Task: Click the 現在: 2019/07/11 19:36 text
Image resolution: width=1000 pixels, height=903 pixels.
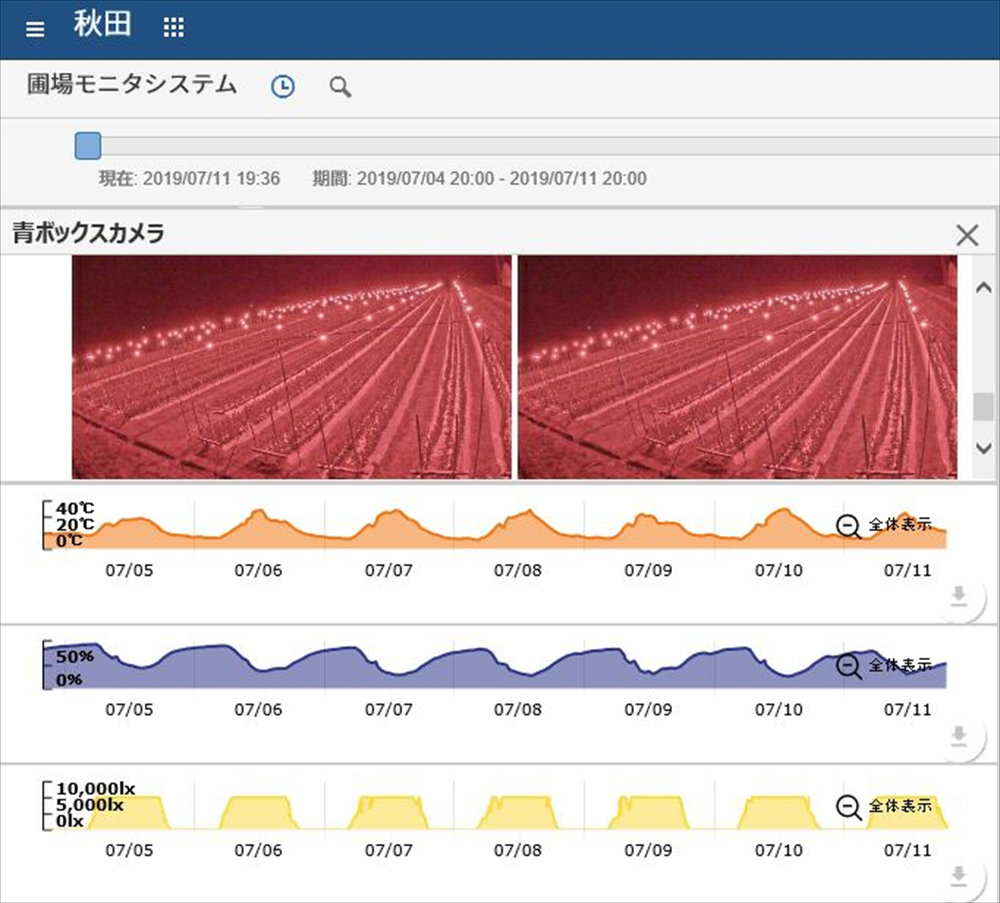Action: 189,178
